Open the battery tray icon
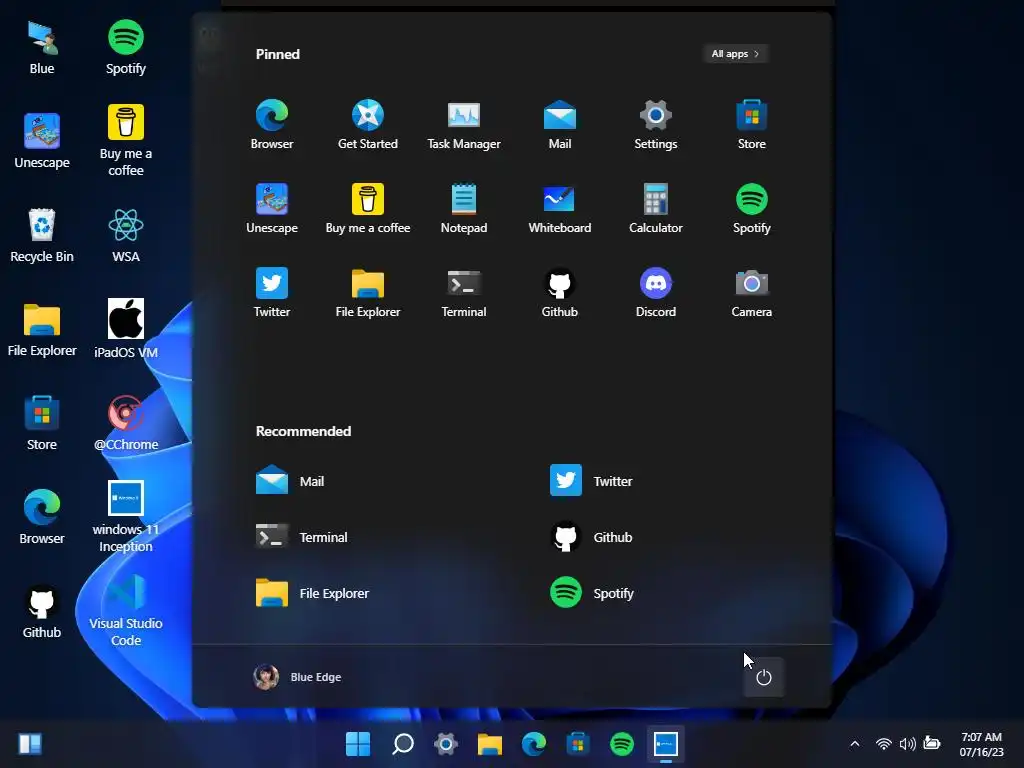1024x768 pixels. (x=932, y=743)
